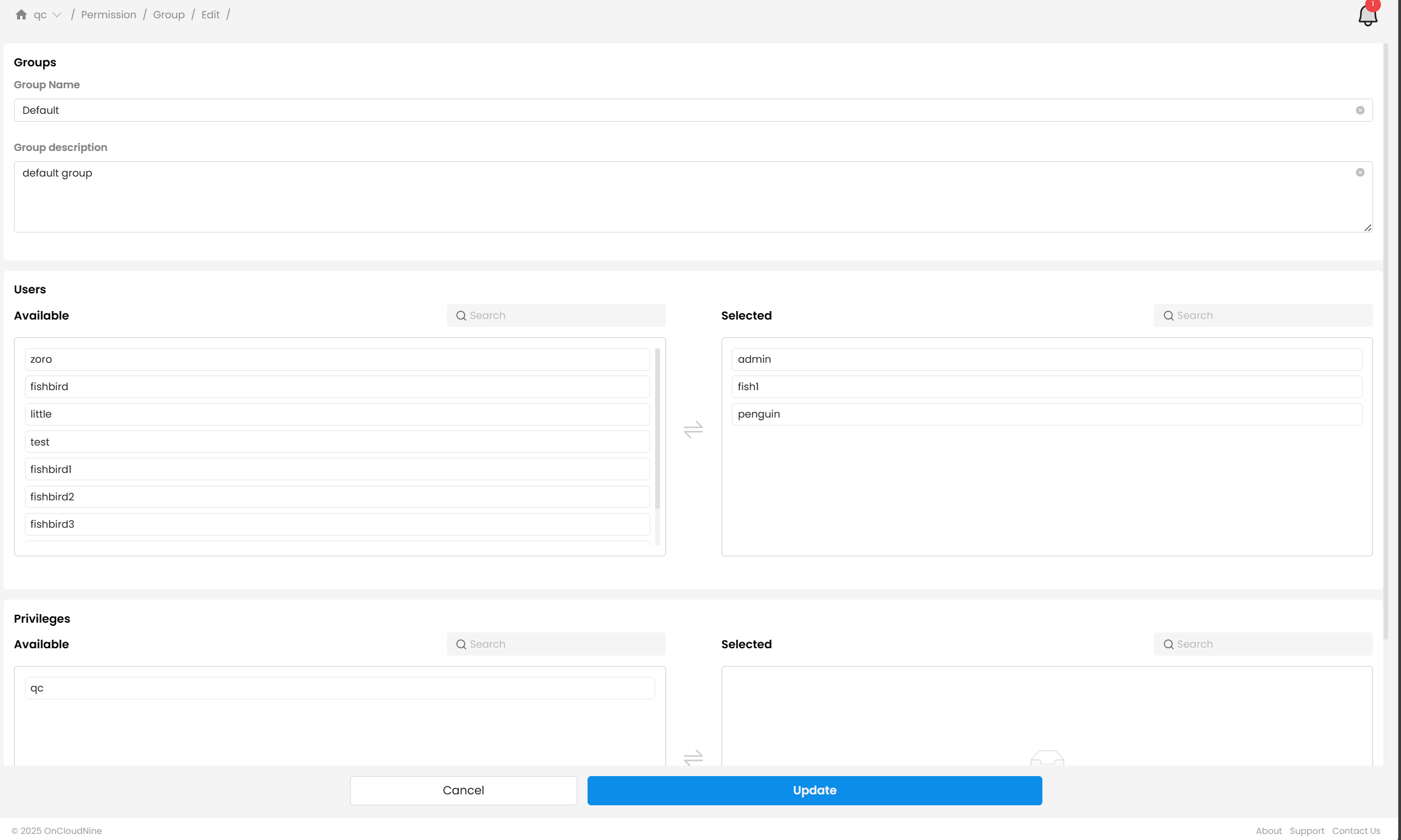Image resolution: width=1401 pixels, height=840 pixels.
Task: Click the Available users list scrollbar
Action: (x=657, y=429)
